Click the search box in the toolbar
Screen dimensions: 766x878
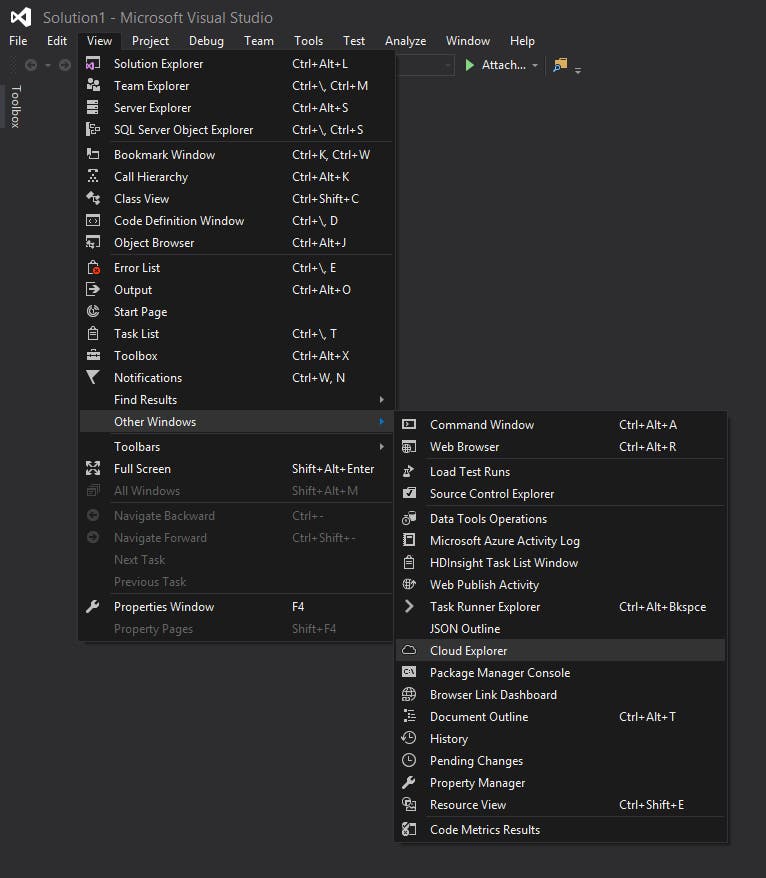425,65
